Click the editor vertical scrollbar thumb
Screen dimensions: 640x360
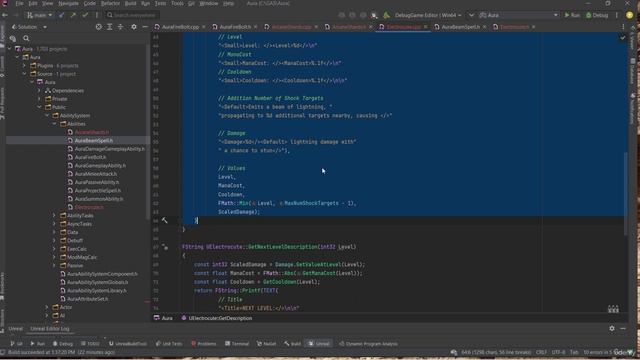click(x=626, y=194)
